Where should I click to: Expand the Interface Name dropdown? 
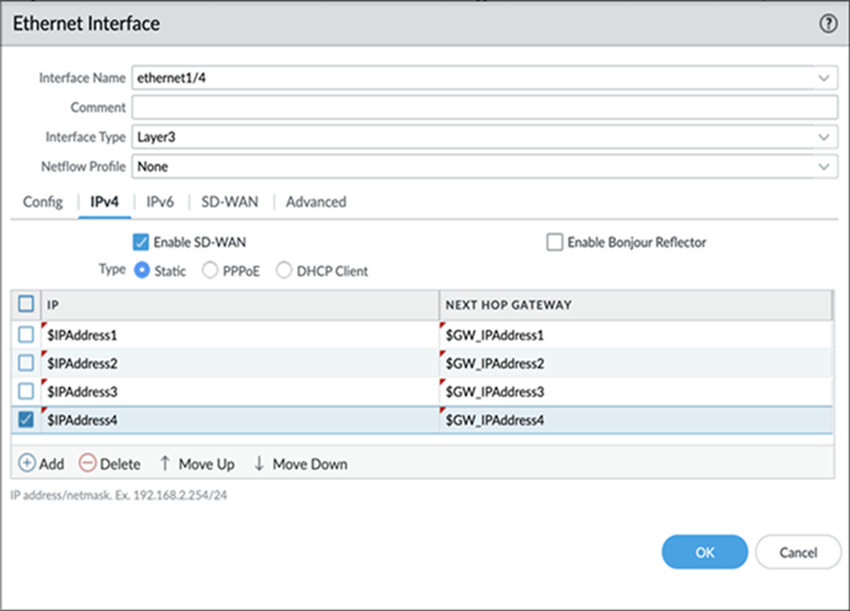(x=823, y=78)
